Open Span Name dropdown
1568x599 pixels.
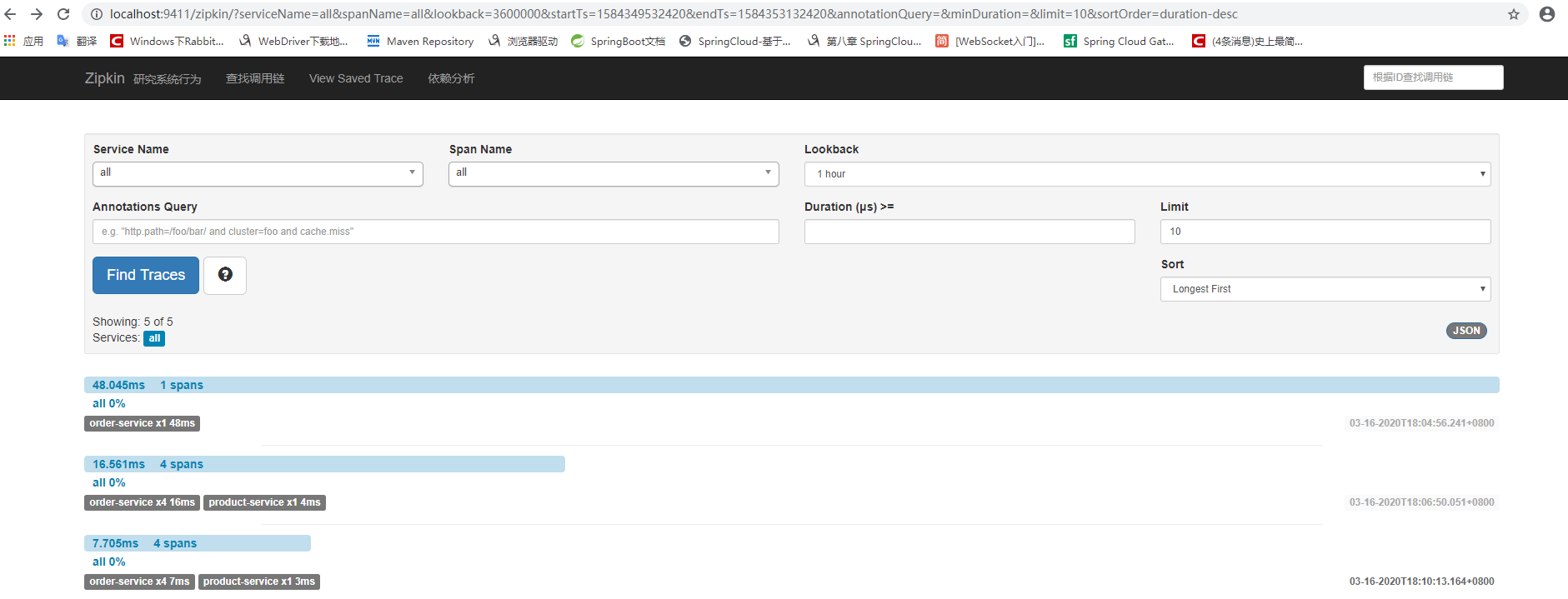pos(614,173)
